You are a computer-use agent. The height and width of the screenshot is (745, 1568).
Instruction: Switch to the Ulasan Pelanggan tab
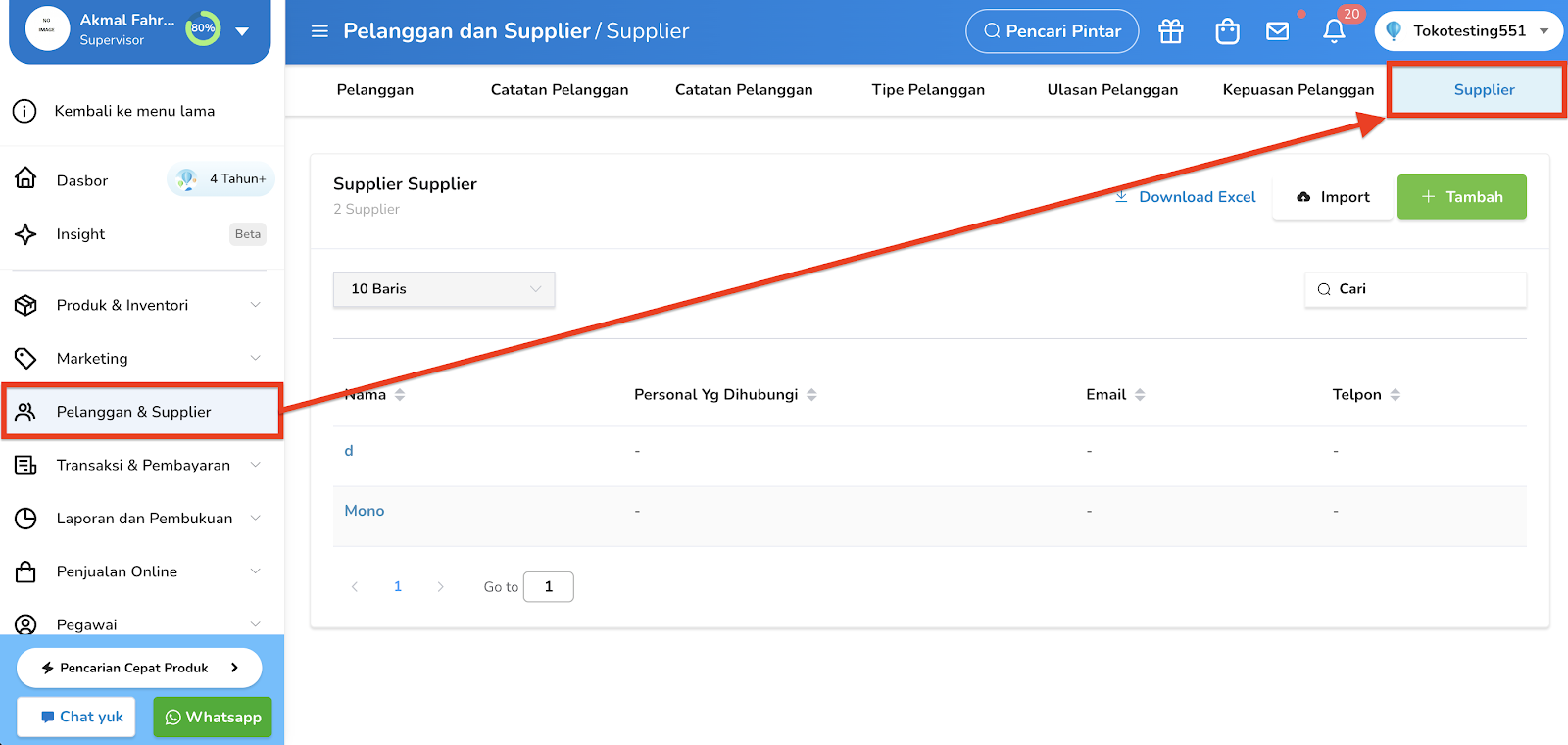(x=1112, y=90)
